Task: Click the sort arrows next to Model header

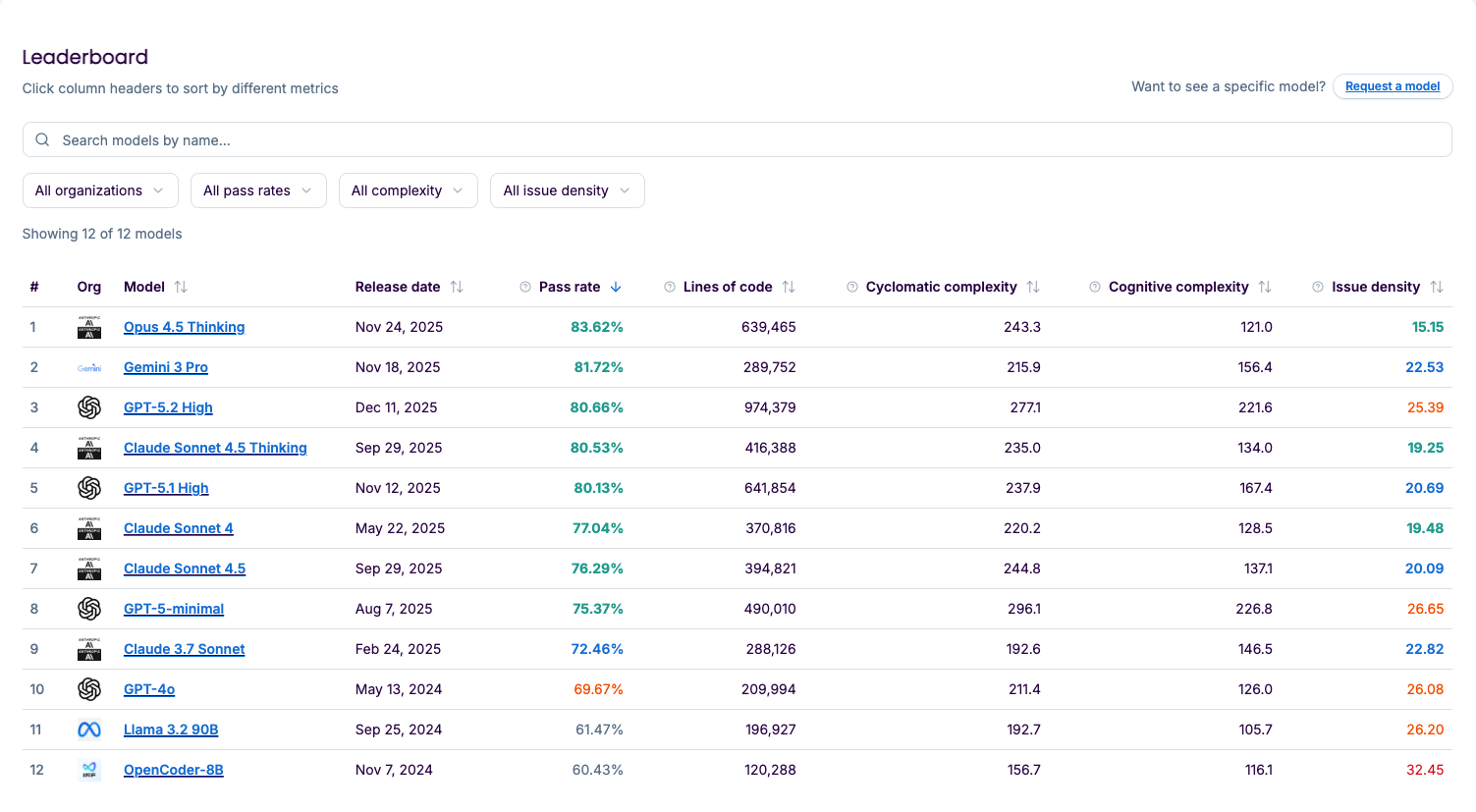Action: click(181, 287)
